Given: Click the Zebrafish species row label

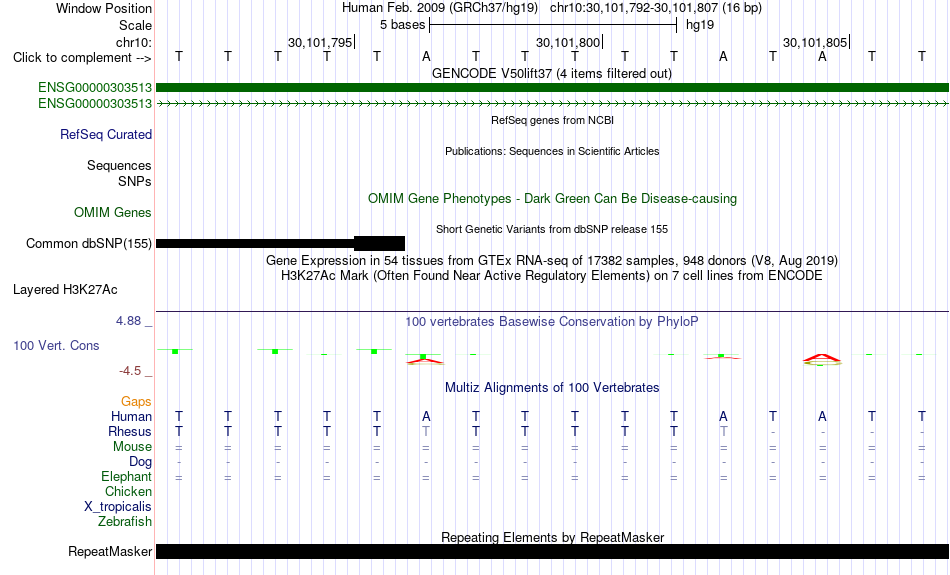Looking at the screenshot, I should tap(125, 521).
